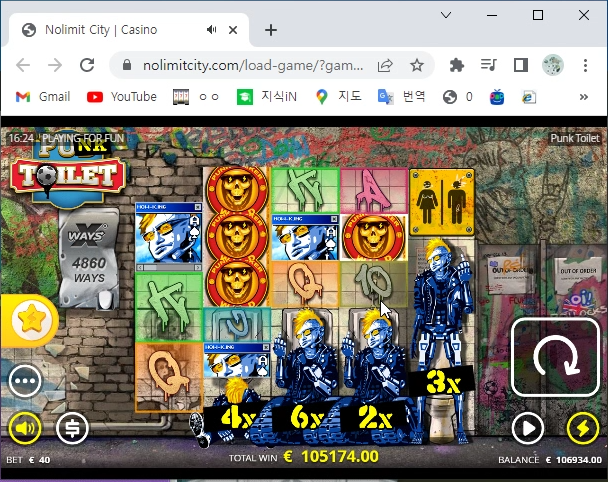Open the media control icon in toolbar
Image resolution: width=608 pixels, height=482 pixels.
[489, 65]
